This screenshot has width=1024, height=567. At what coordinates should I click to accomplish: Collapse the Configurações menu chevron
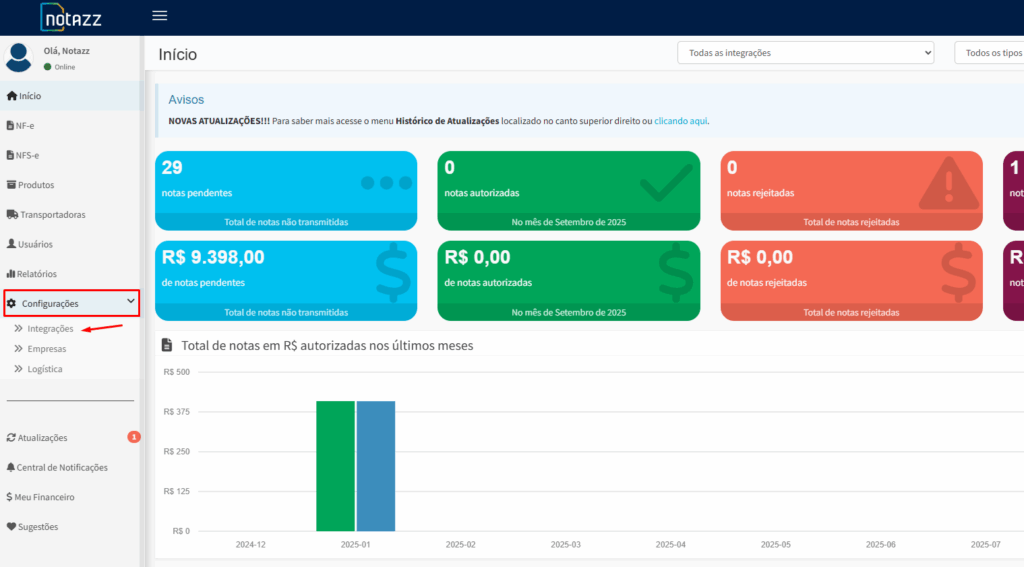tap(130, 302)
